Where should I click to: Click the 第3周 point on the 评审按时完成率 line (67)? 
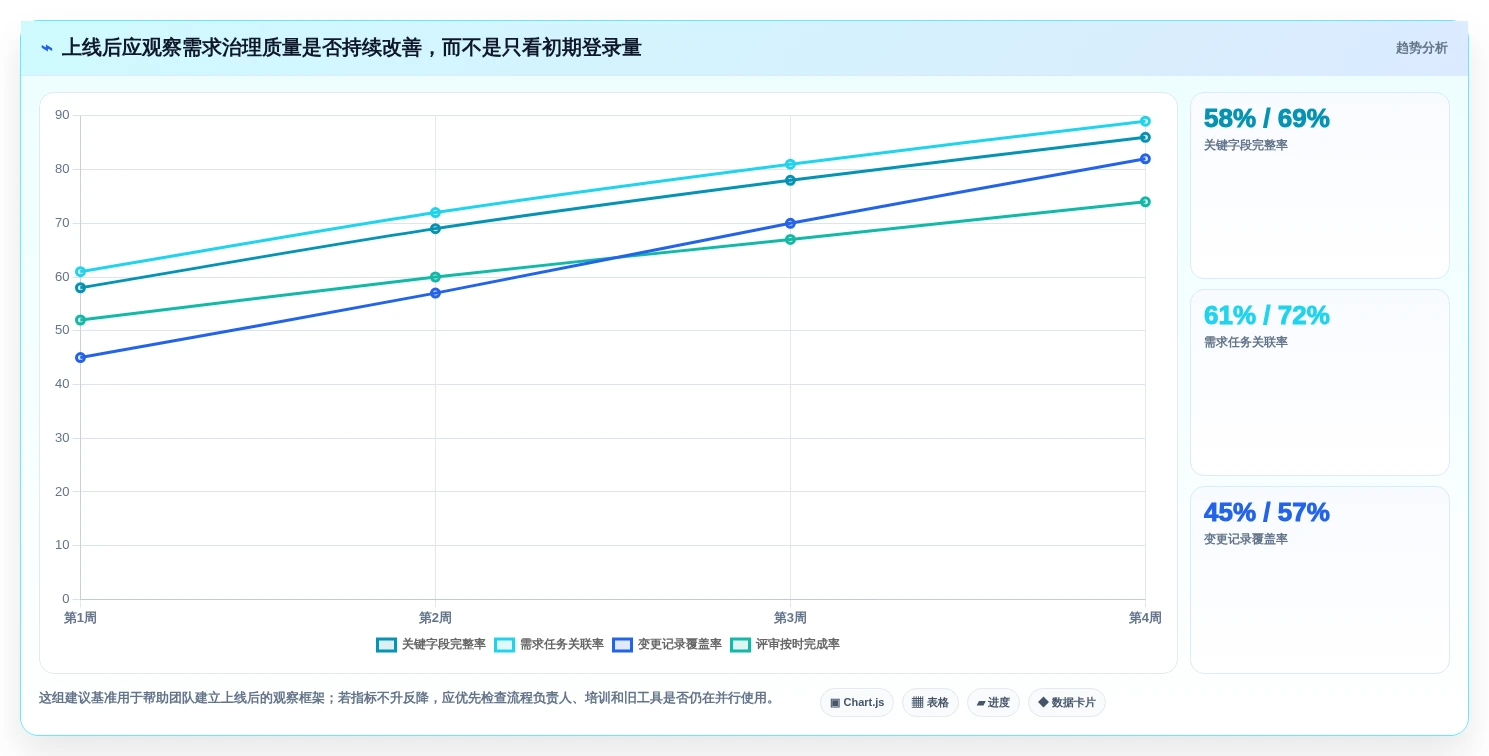[790, 240]
